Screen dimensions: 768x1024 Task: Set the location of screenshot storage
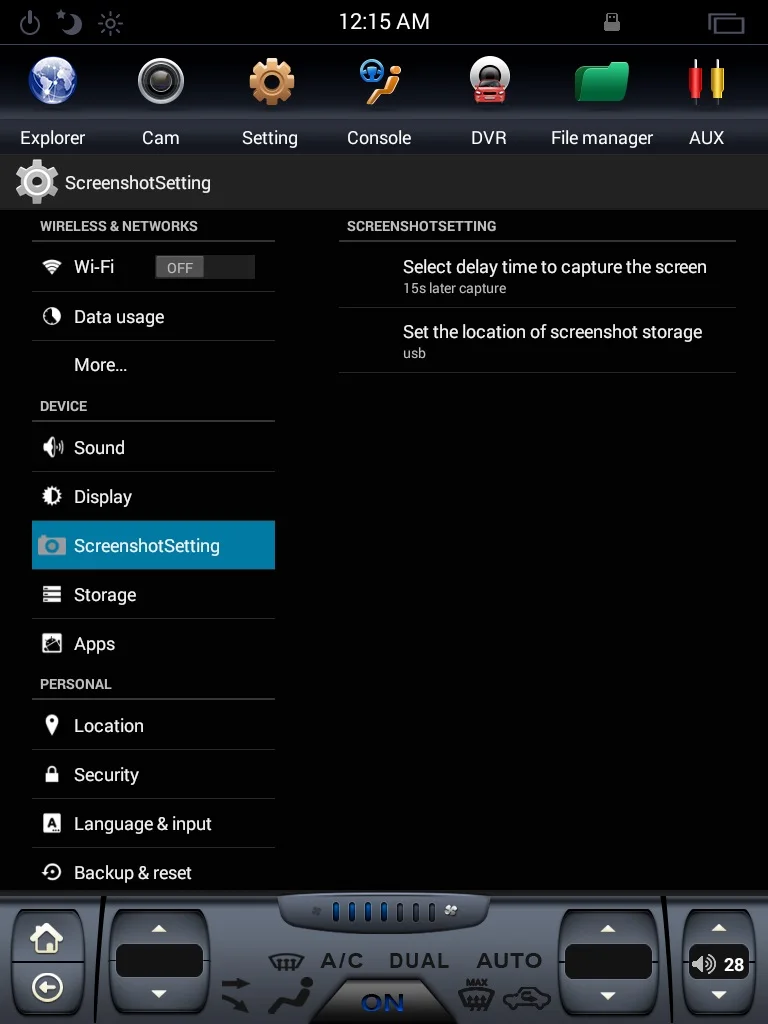tap(552, 340)
